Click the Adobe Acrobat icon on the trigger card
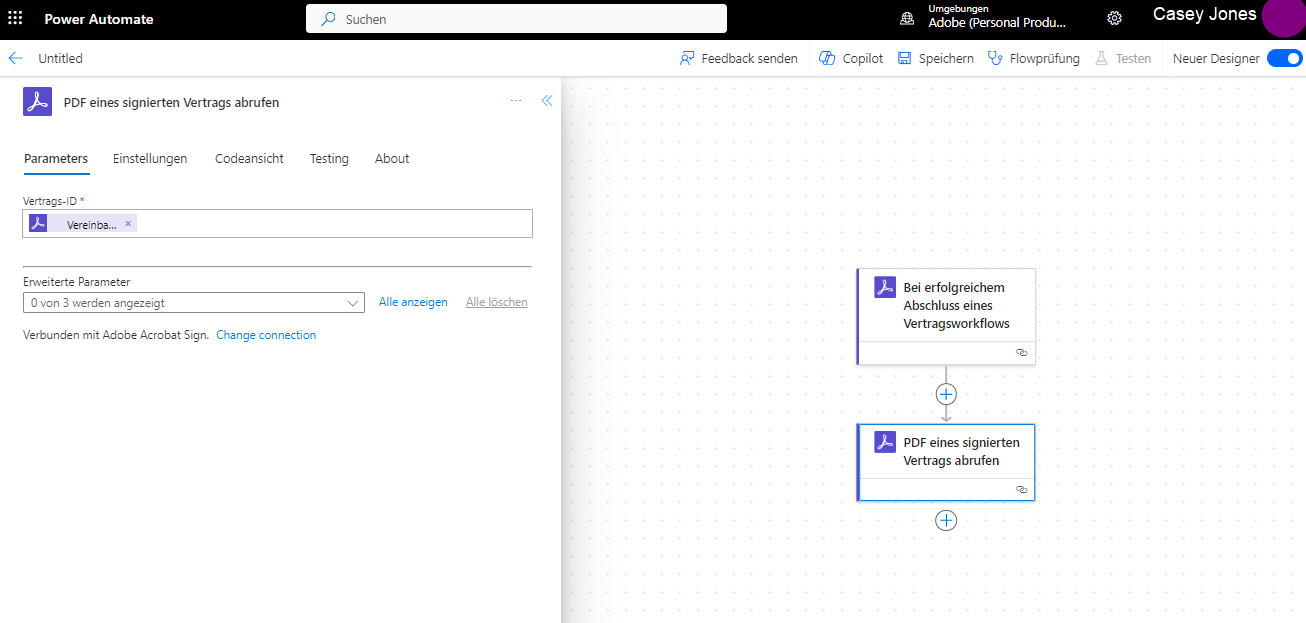Screen dimensions: 1306x623 [x=884, y=286]
